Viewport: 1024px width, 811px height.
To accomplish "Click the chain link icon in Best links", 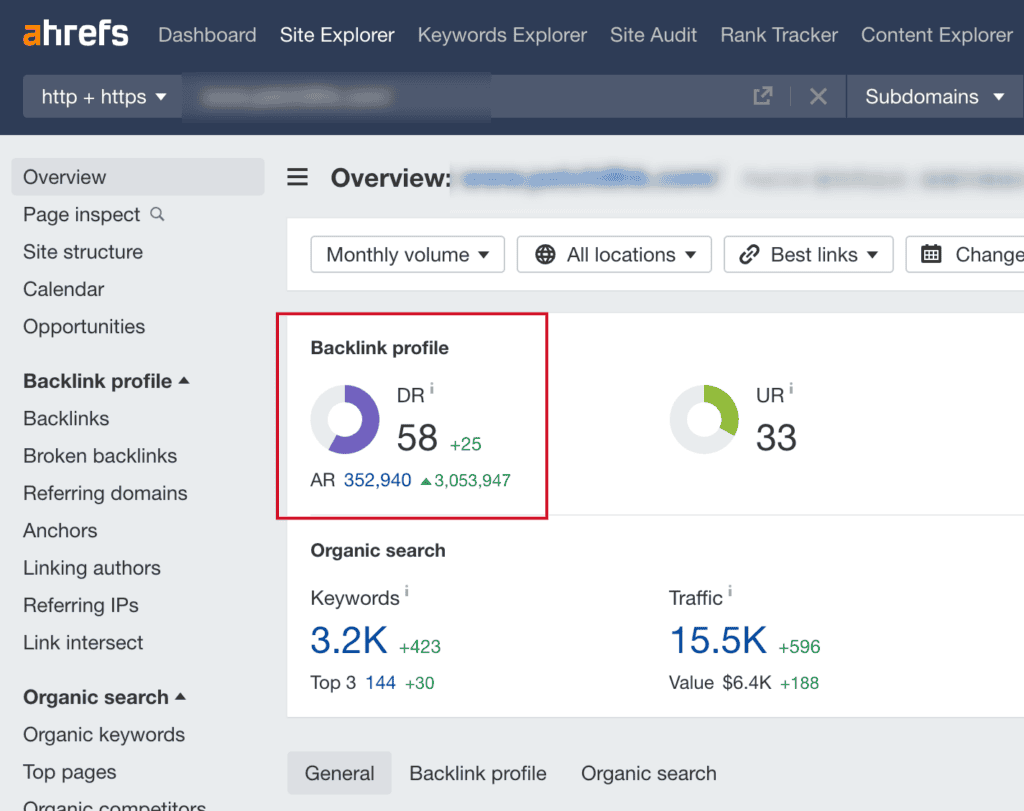I will click(749, 254).
